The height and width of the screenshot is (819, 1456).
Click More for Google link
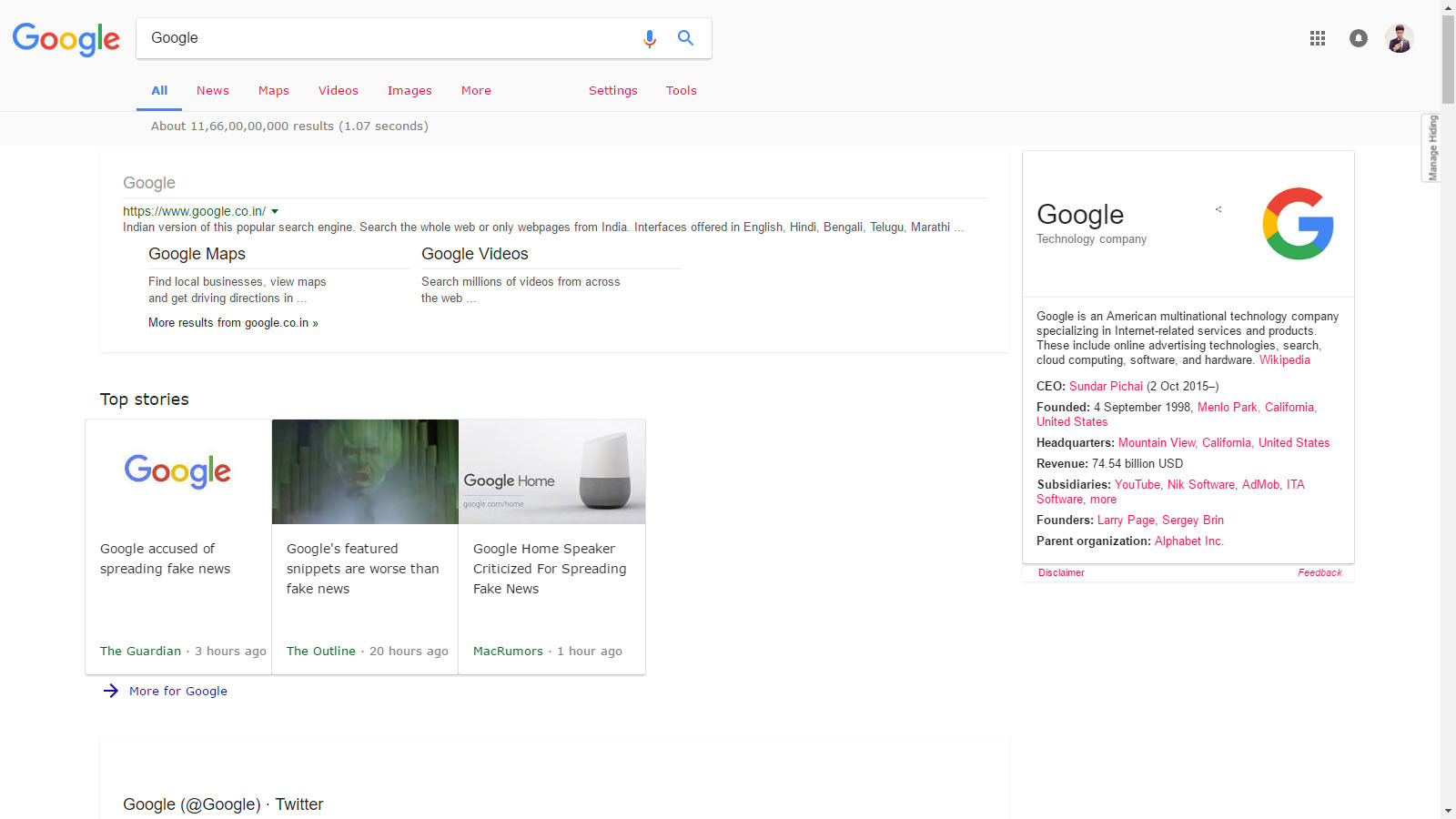pyautogui.click(x=178, y=691)
